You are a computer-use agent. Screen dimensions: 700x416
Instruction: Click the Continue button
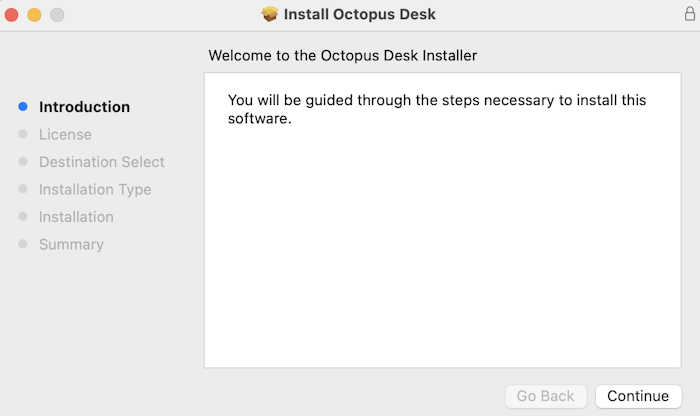tap(638, 396)
